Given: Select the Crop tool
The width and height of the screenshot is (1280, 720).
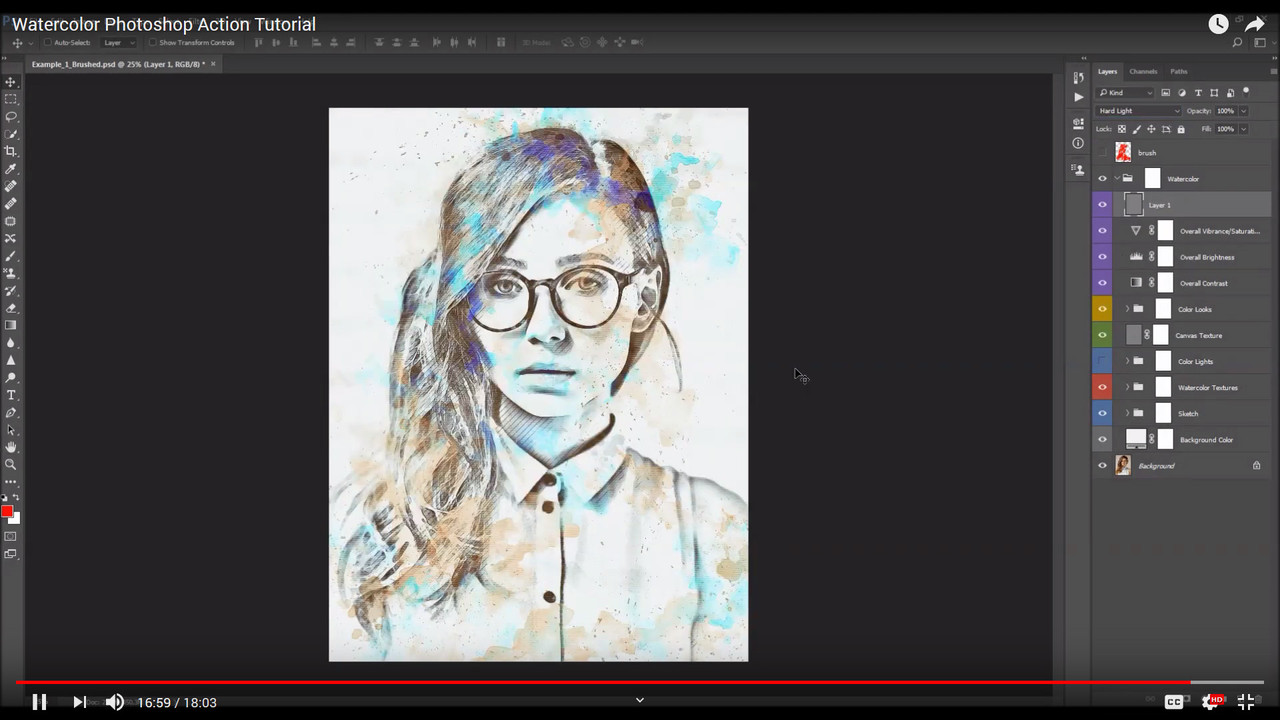Looking at the screenshot, I should 10,149.
